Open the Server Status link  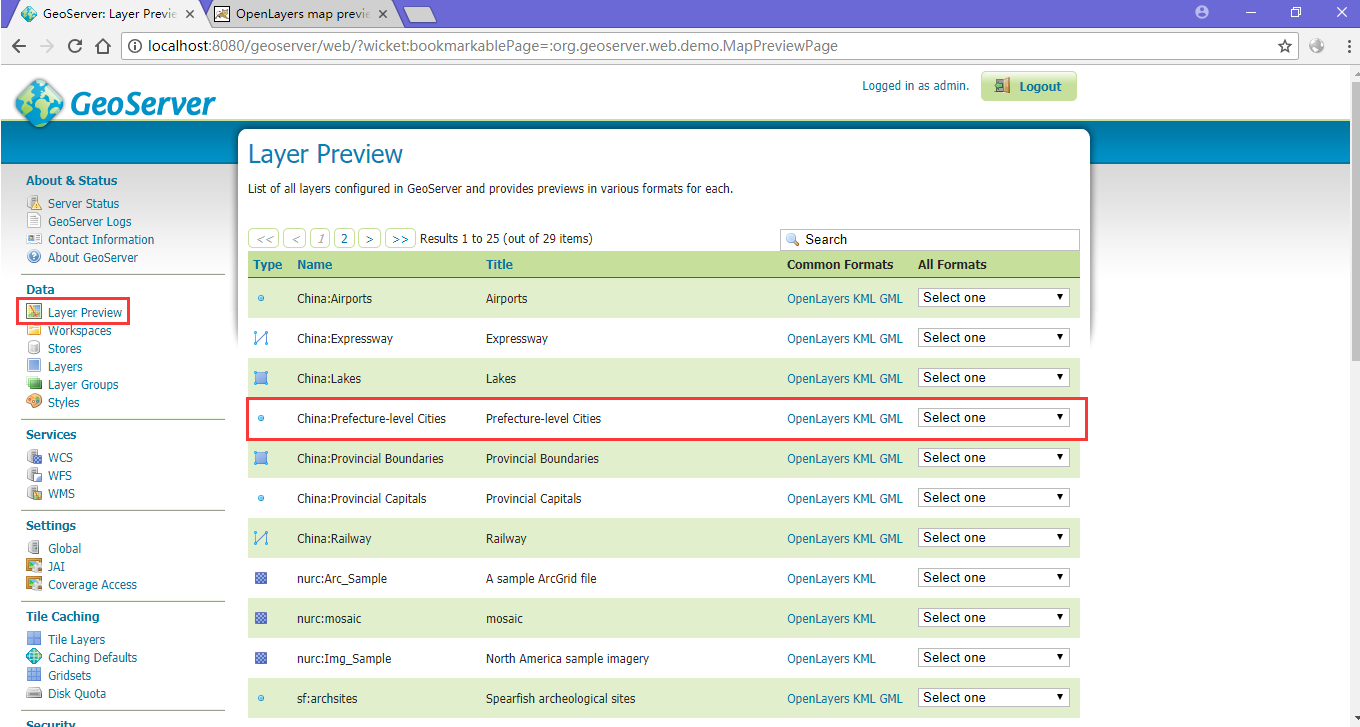pyautogui.click(x=84, y=204)
